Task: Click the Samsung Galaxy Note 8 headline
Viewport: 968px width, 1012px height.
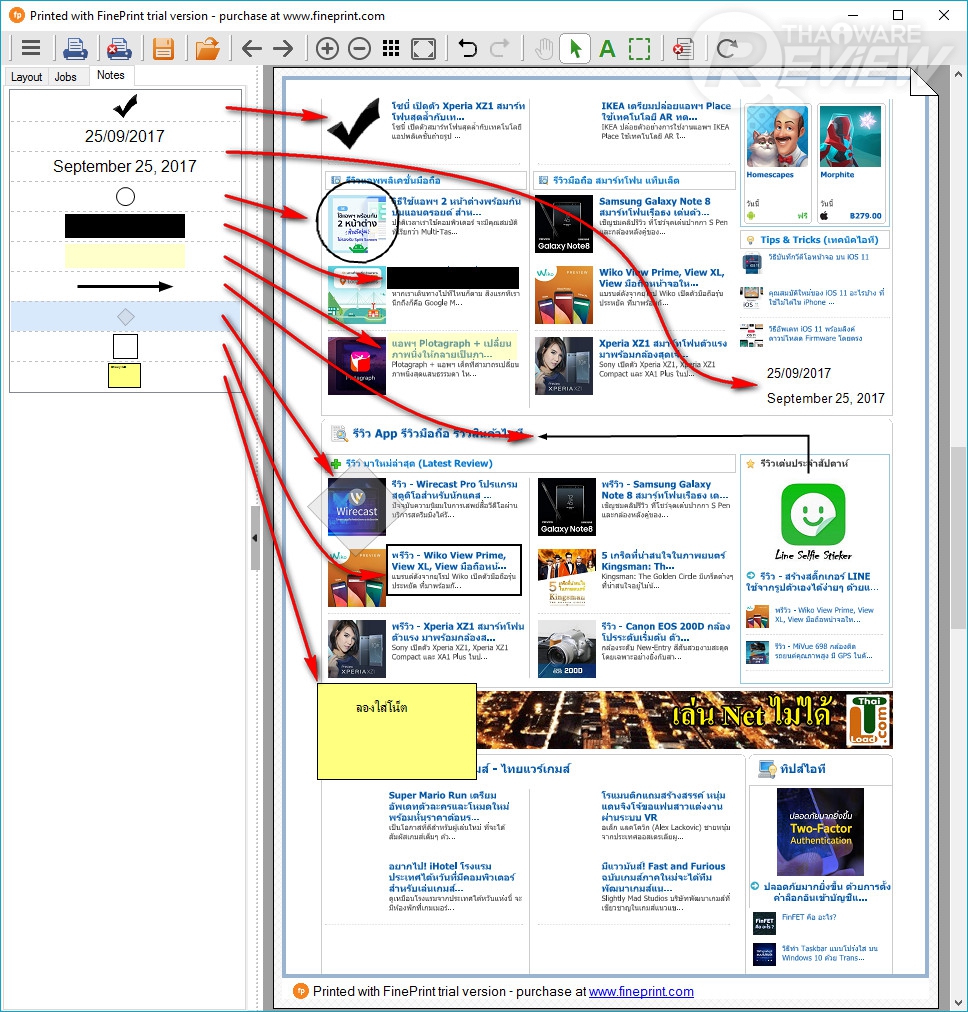Action: click(x=654, y=207)
